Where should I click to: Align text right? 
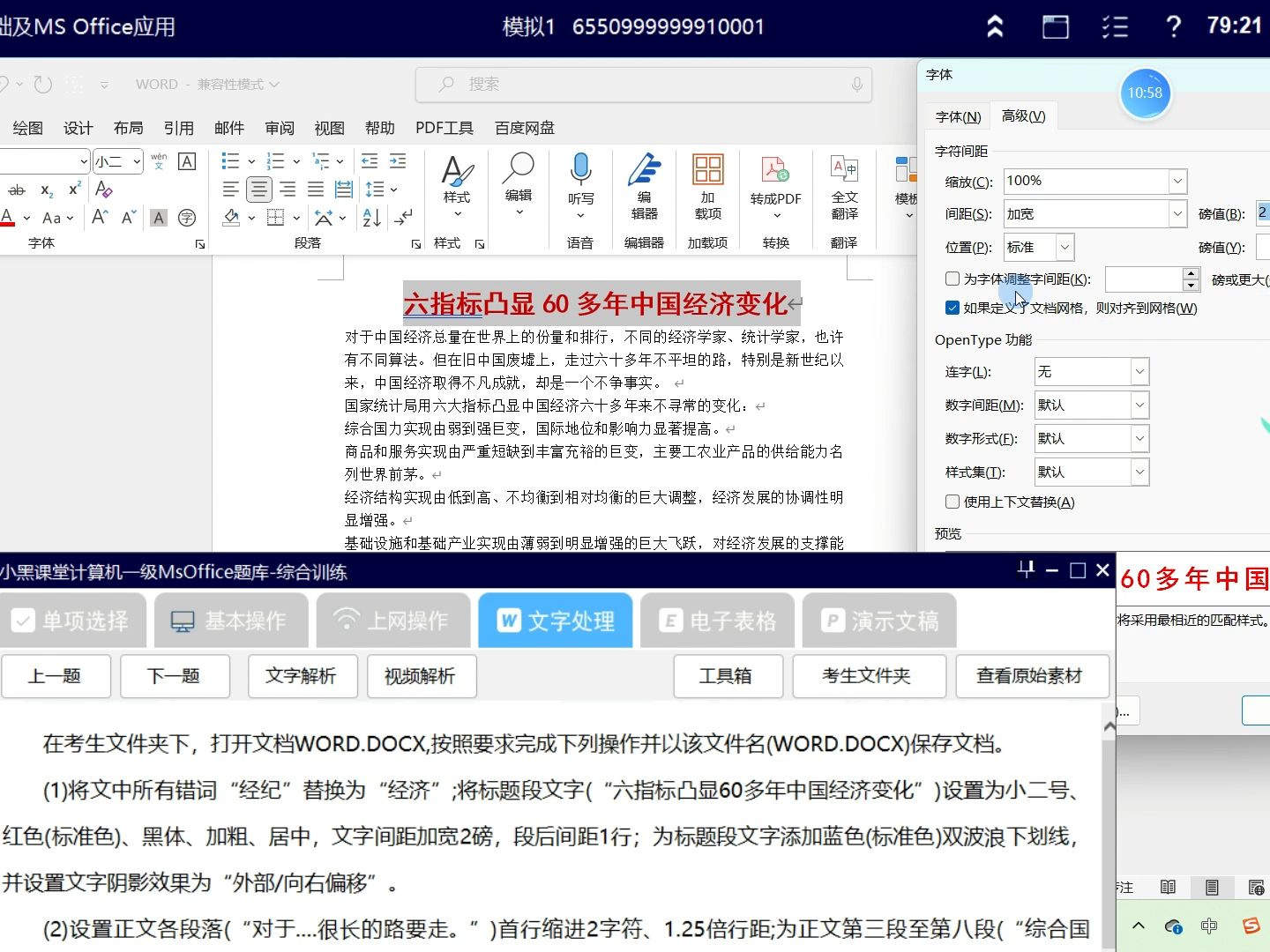[288, 189]
